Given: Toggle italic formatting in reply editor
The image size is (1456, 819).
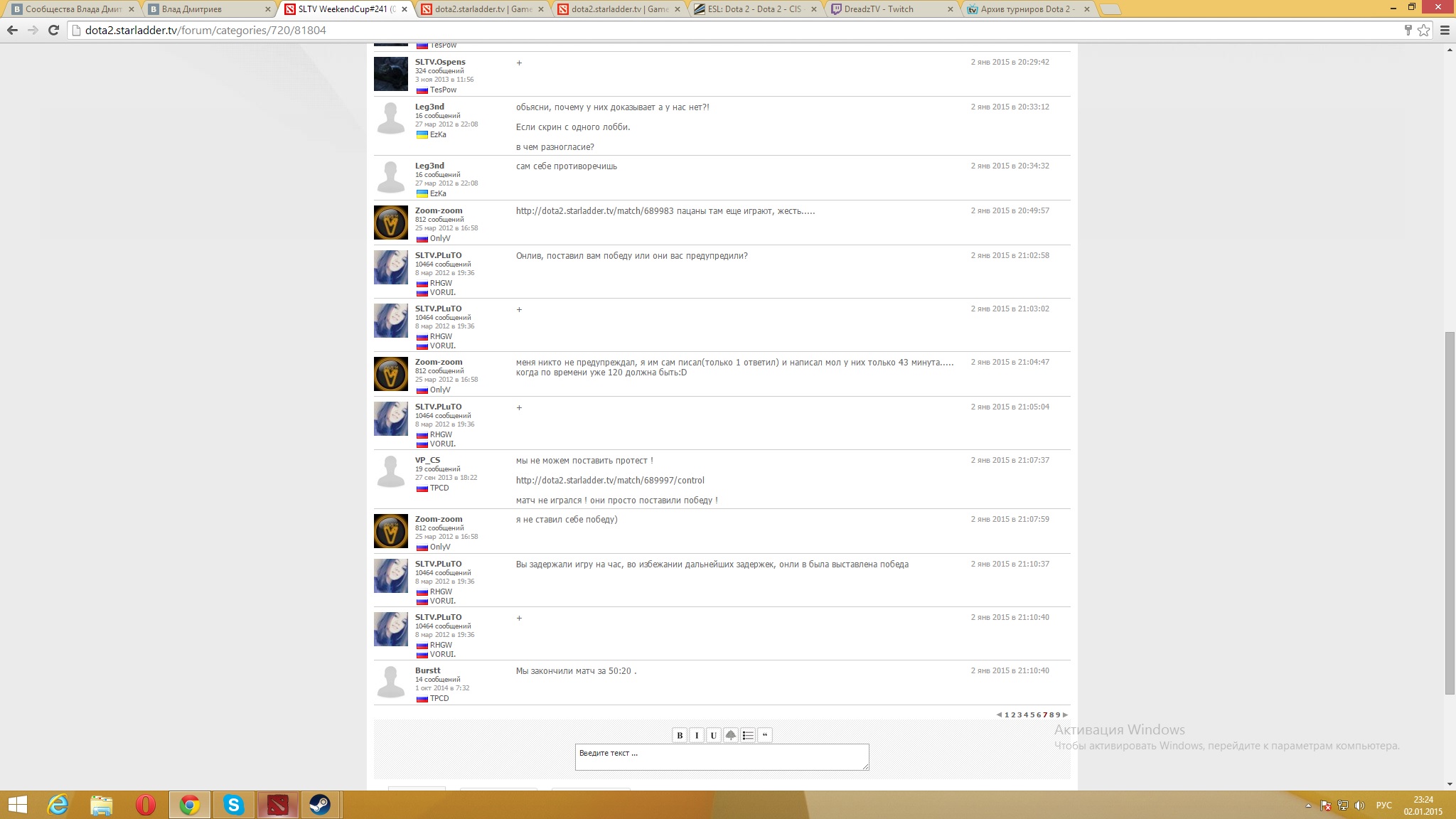Looking at the screenshot, I should click(x=697, y=736).
